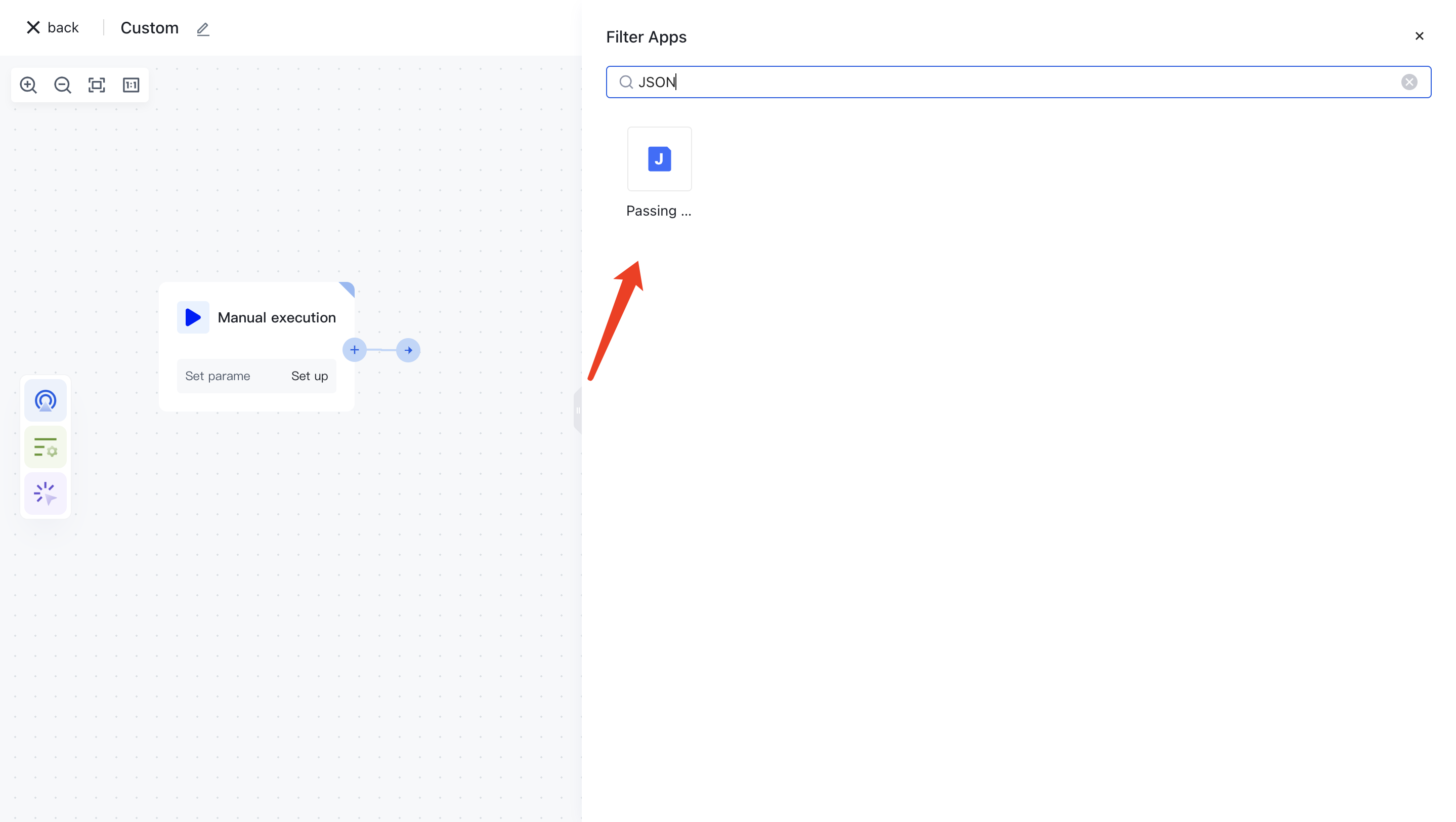1456x822 pixels.
Task: Edit the Custom workflow name pencil icon
Action: click(203, 29)
